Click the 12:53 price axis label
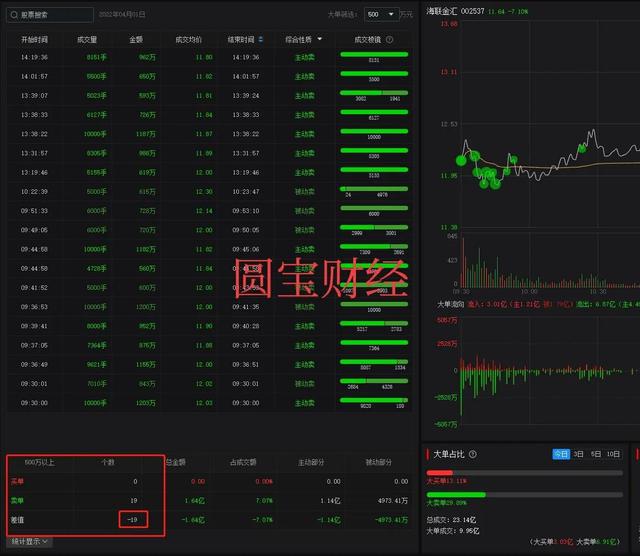The height and width of the screenshot is (556, 640). pyautogui.click(x=449, y=124)
